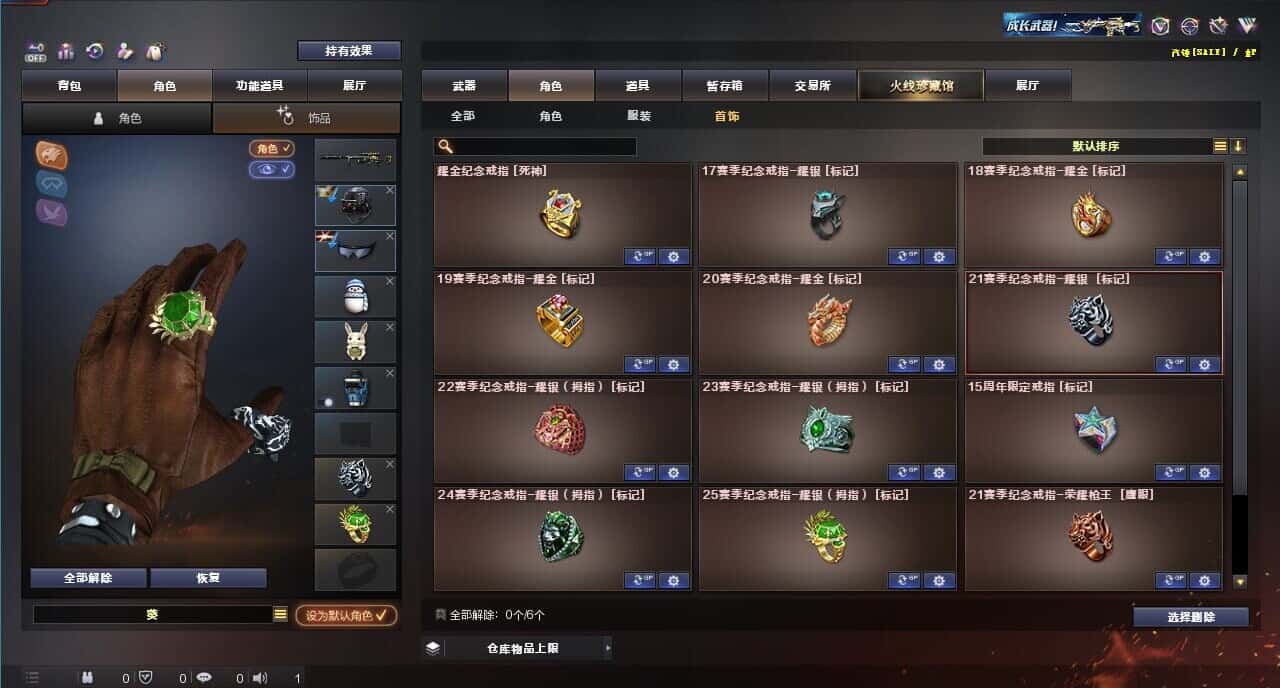This screenshot has width=1280, height=688.
Task: Expand the 仓库物品上限 panel
Action: 517,648
